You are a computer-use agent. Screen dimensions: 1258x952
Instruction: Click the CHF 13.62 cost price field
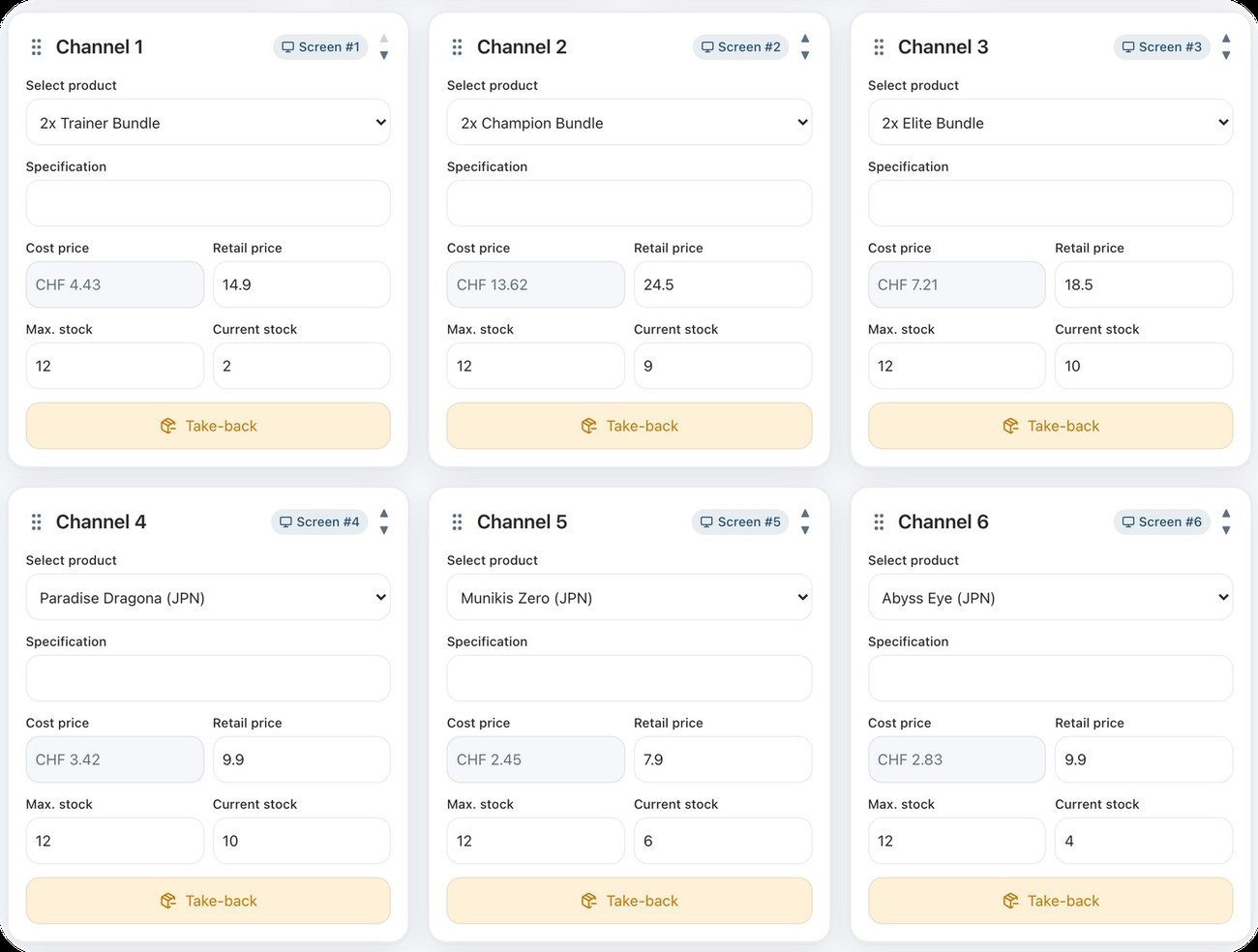click(x=536, y=284)
